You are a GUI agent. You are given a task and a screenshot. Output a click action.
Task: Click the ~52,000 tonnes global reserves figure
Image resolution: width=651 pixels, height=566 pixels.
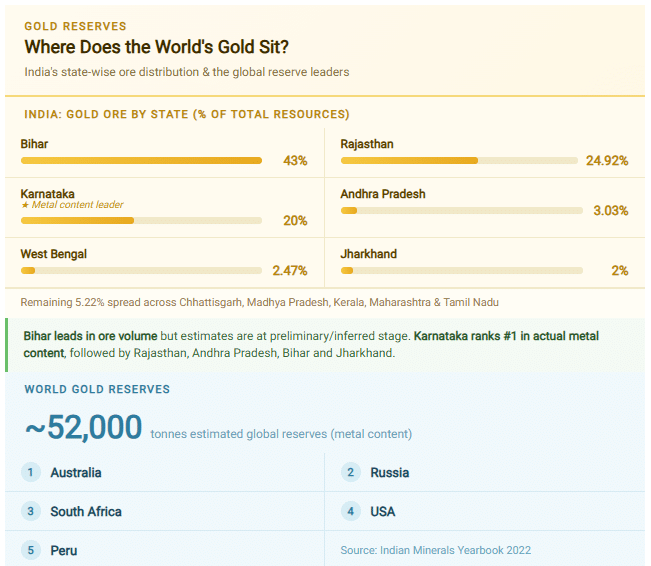pyautogui.click(x=84, y=428)
